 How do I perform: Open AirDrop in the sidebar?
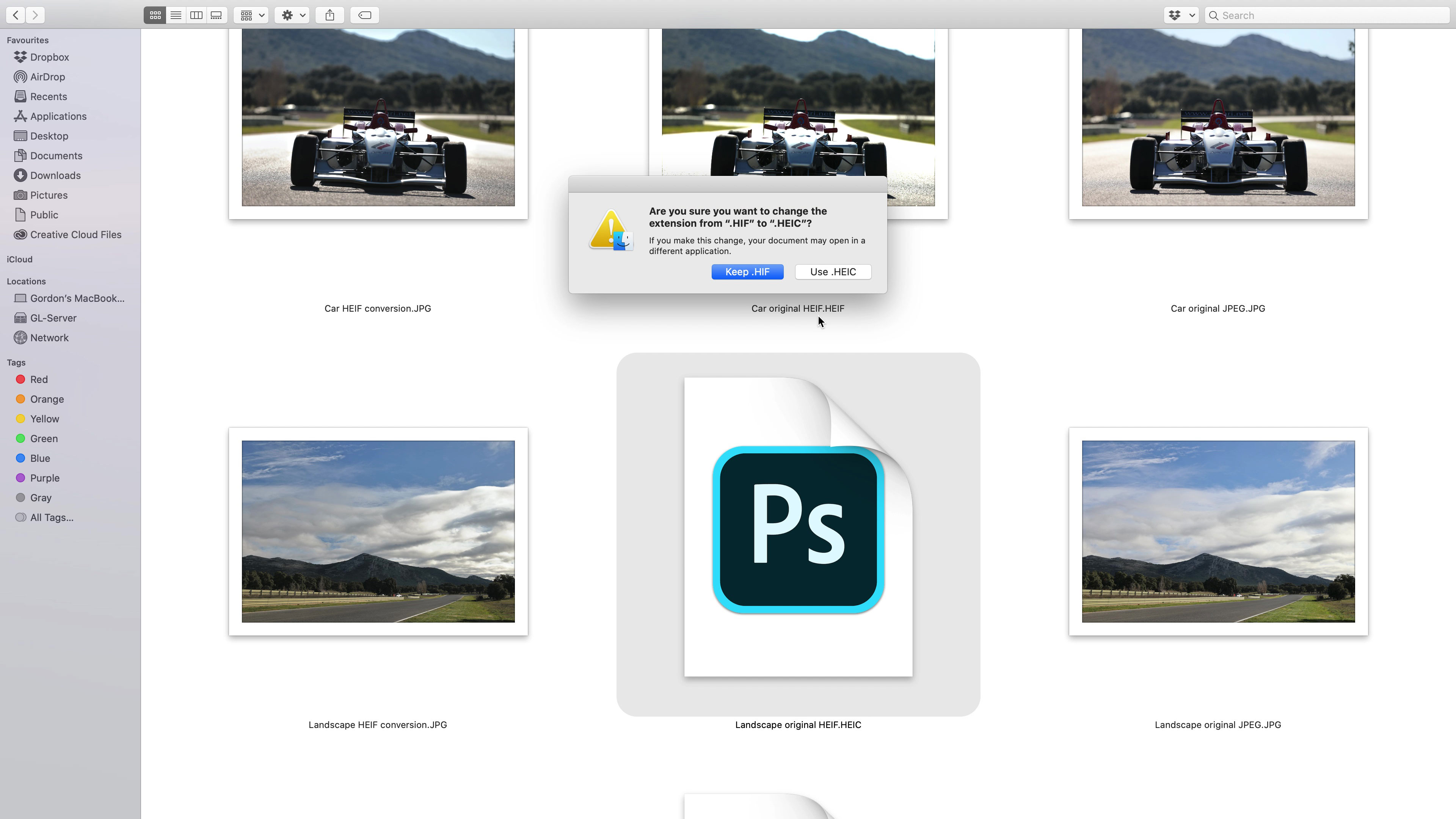click(x=47, y=77)
